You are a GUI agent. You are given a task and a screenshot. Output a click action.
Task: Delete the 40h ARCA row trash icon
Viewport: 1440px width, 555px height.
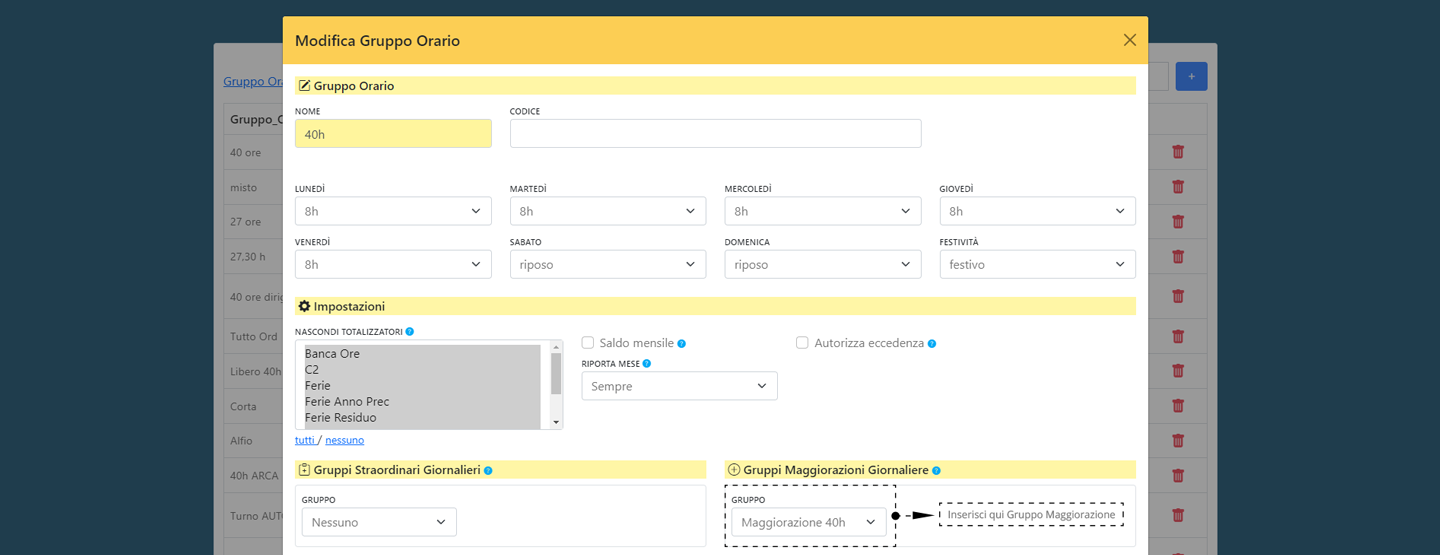pos(1178,475)
